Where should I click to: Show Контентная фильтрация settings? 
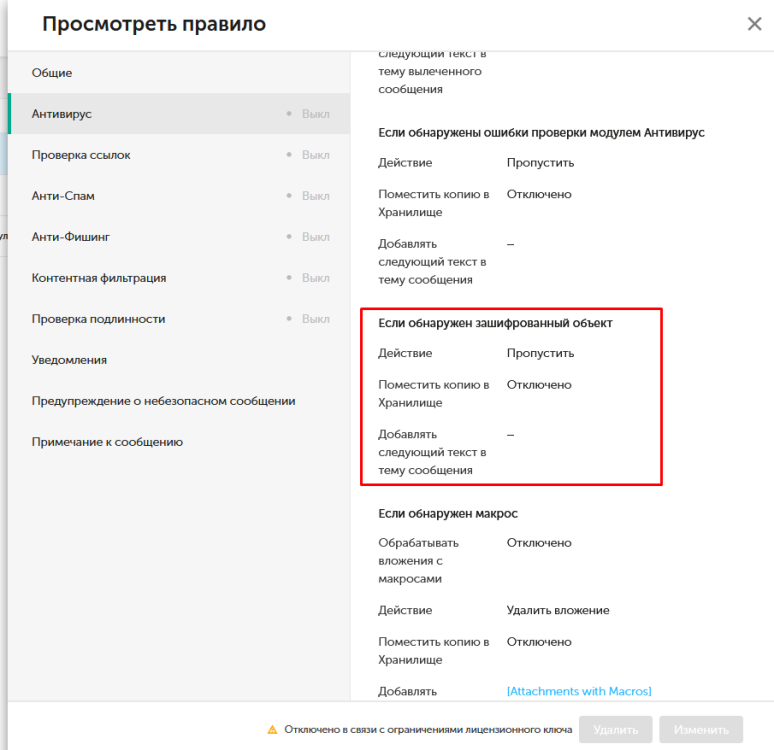99,278
